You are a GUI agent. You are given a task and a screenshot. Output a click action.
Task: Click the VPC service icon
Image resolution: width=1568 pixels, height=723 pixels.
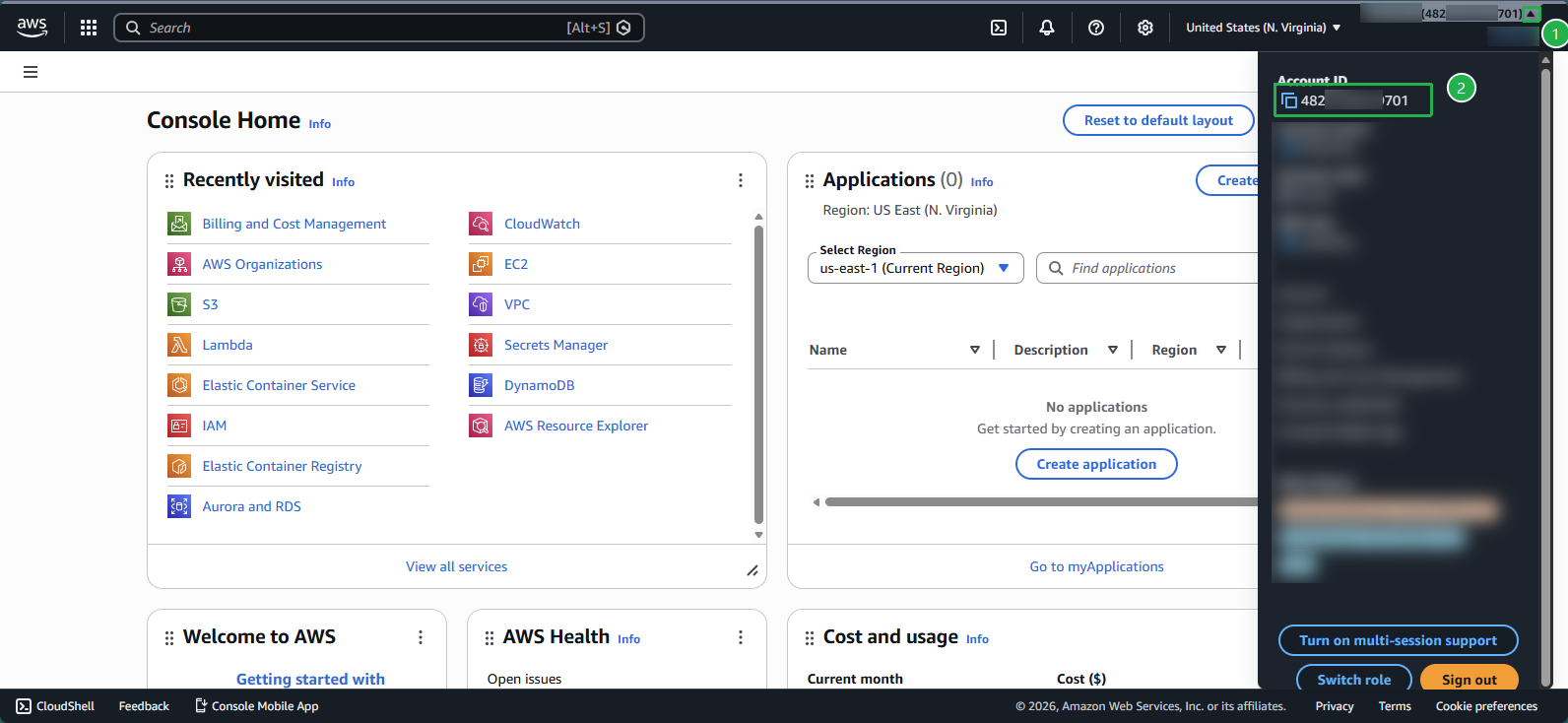(481, 304)
